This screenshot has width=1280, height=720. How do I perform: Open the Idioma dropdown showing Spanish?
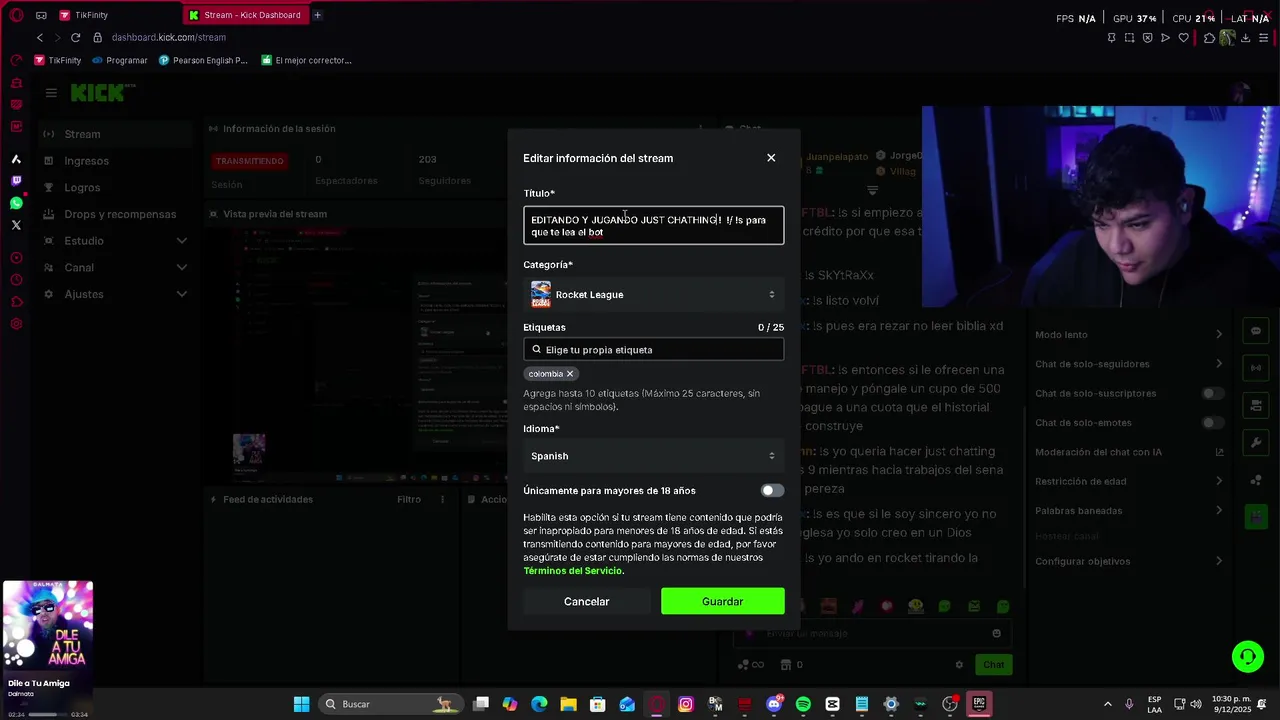[654, 456]
